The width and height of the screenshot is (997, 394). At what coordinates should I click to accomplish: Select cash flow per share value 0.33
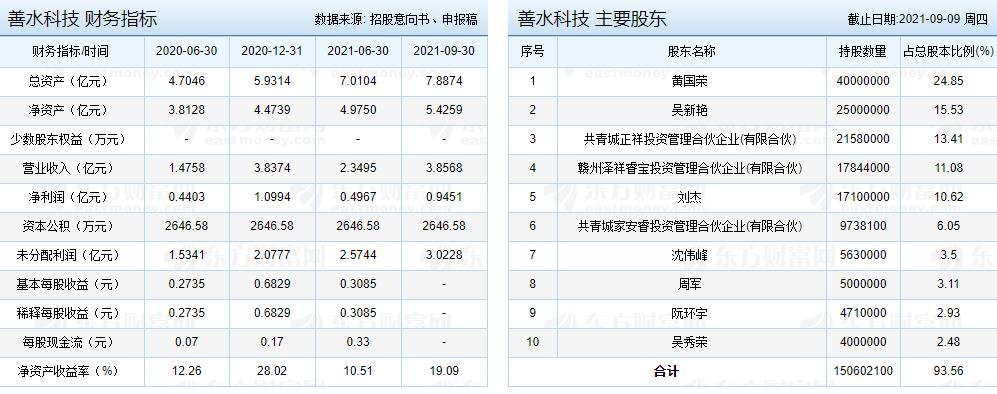click(x=358, y=343)
